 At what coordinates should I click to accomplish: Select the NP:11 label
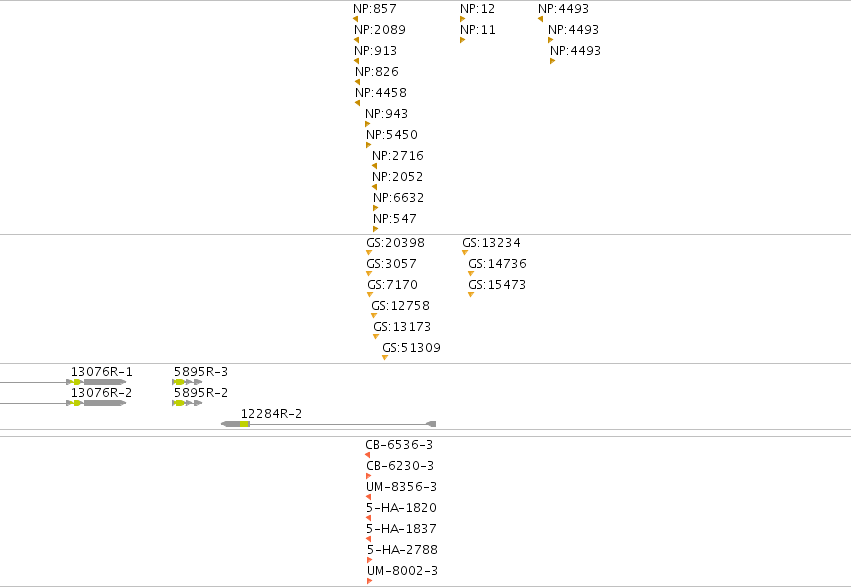(x=478, y=29)
